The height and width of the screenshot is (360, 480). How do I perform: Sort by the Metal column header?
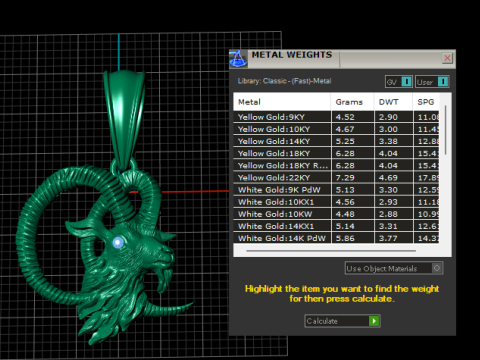pos(282,102)
